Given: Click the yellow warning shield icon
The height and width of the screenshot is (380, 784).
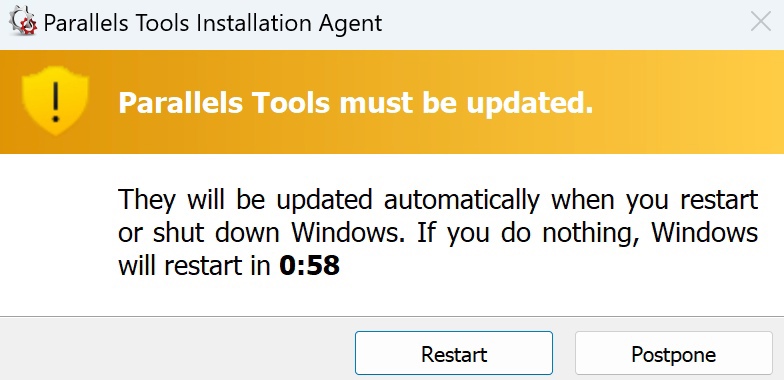Looking at the screenshot, I should click(56, 102).
